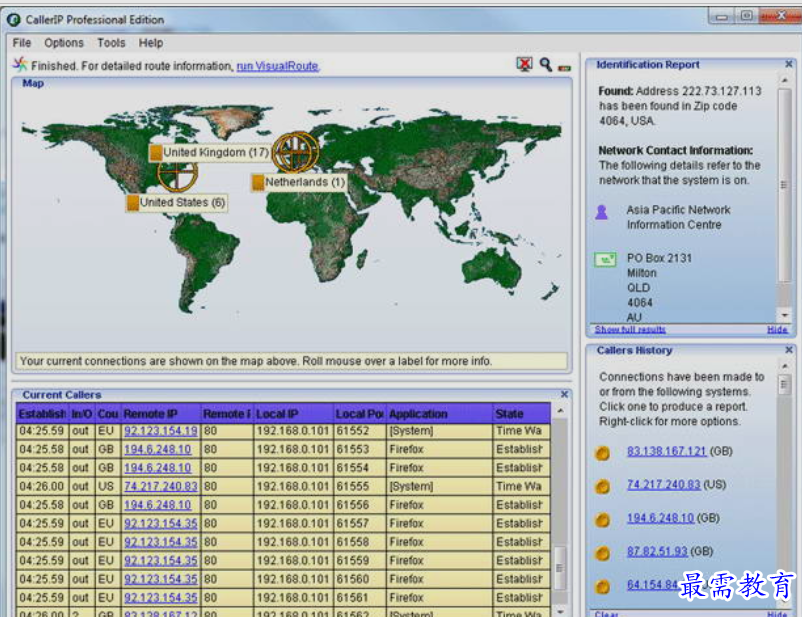Image resolution: width=802 pixels, height=617 pixels.
Task: Click up arrow of Identification Report scrollbar
Action: pos(784,81)
